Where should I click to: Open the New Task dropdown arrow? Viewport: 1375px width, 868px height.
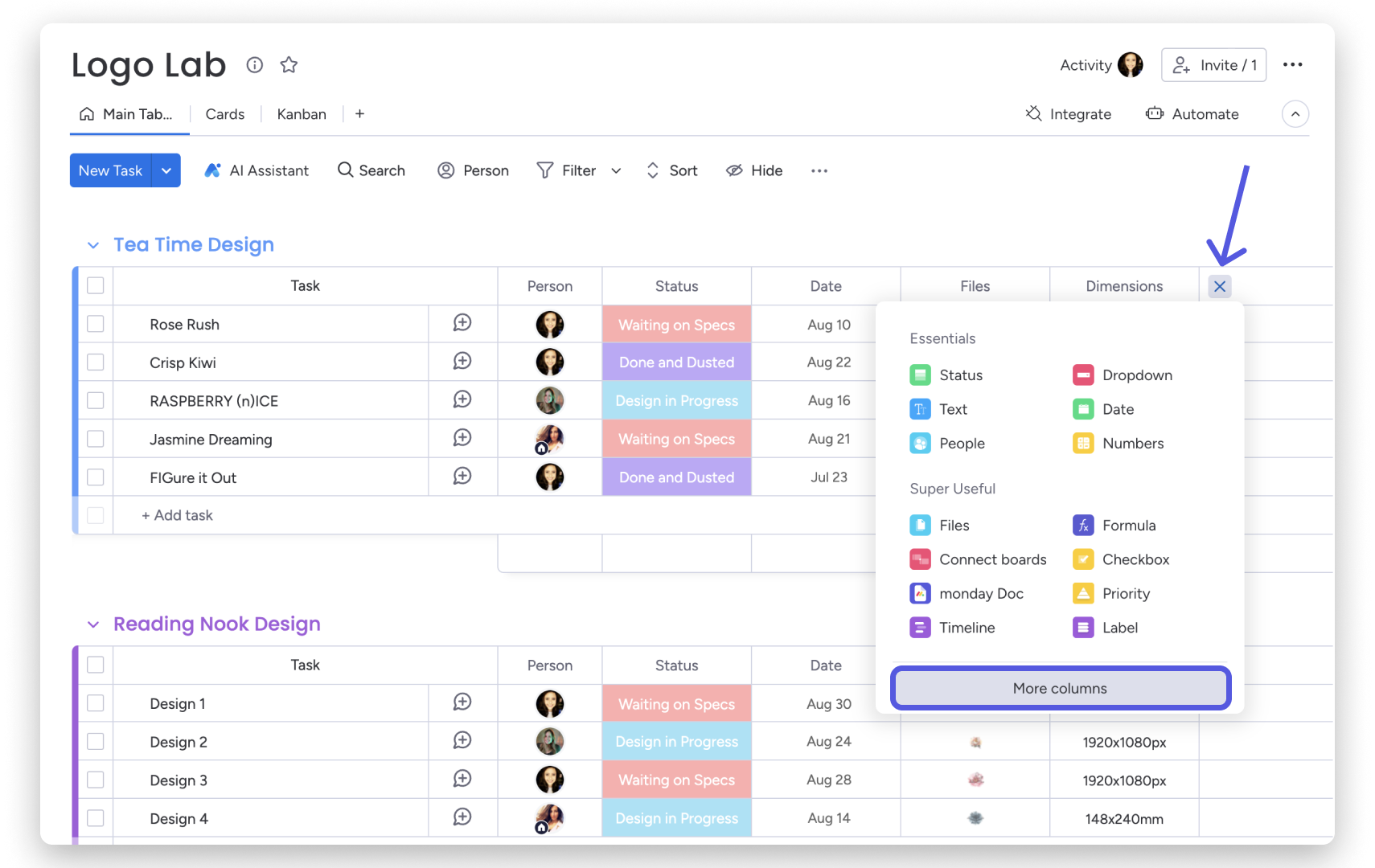coord(166,170)
